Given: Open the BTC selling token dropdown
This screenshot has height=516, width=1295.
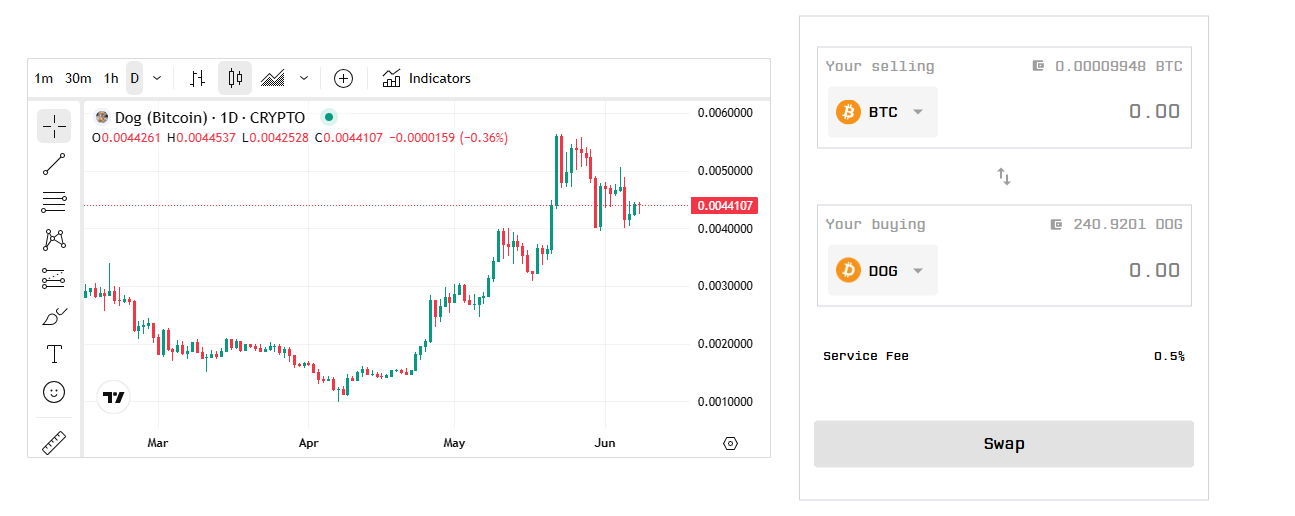Looking at the screenshot, I should click(x=883, y=112).
